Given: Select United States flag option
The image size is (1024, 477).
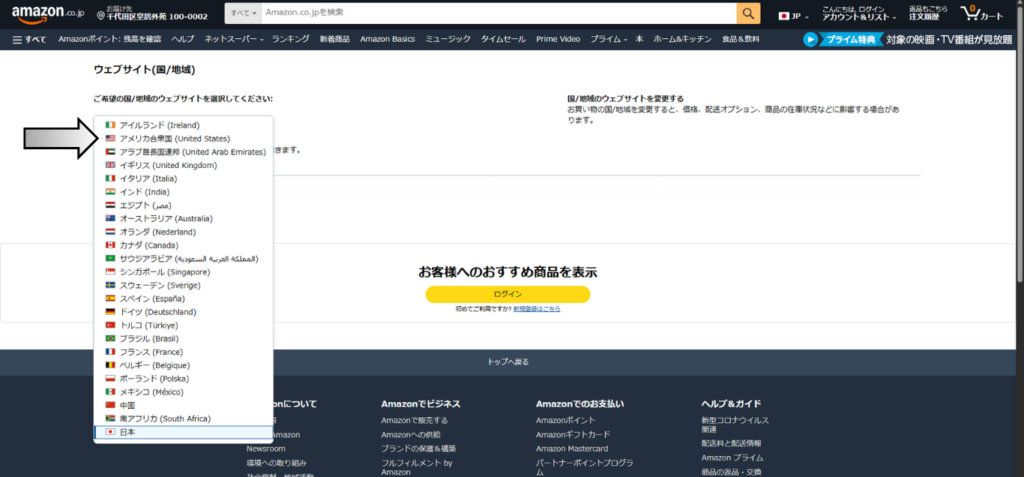Looking at the screenshot, I should point(111,138).
